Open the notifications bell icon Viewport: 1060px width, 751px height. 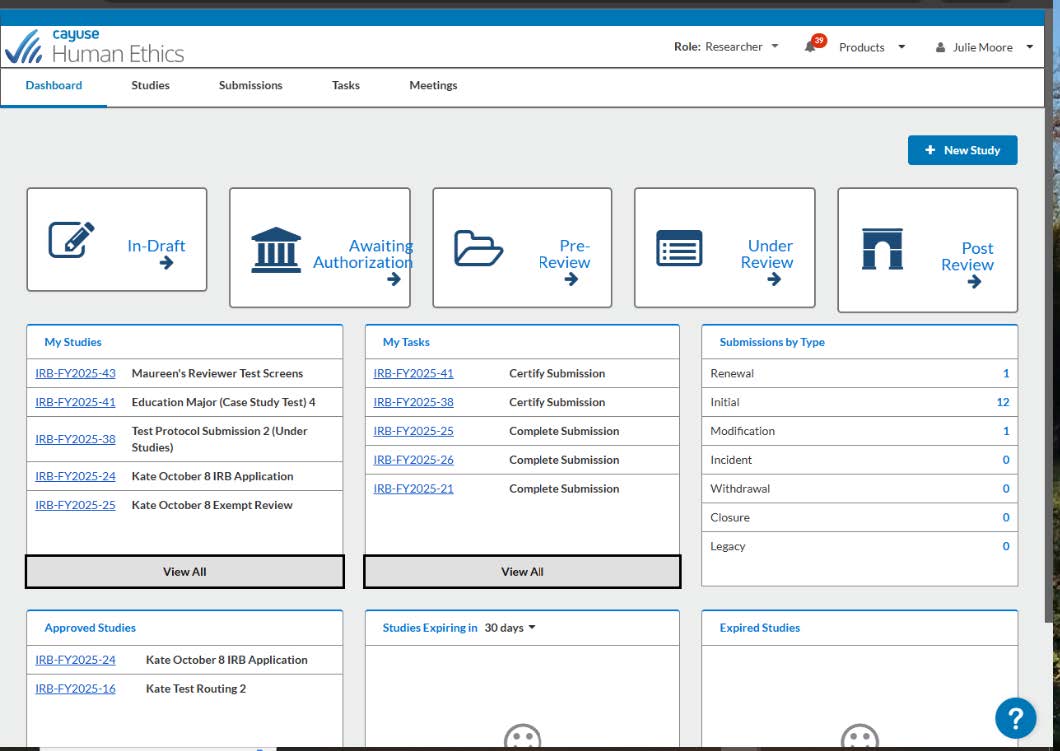[810, 47]
